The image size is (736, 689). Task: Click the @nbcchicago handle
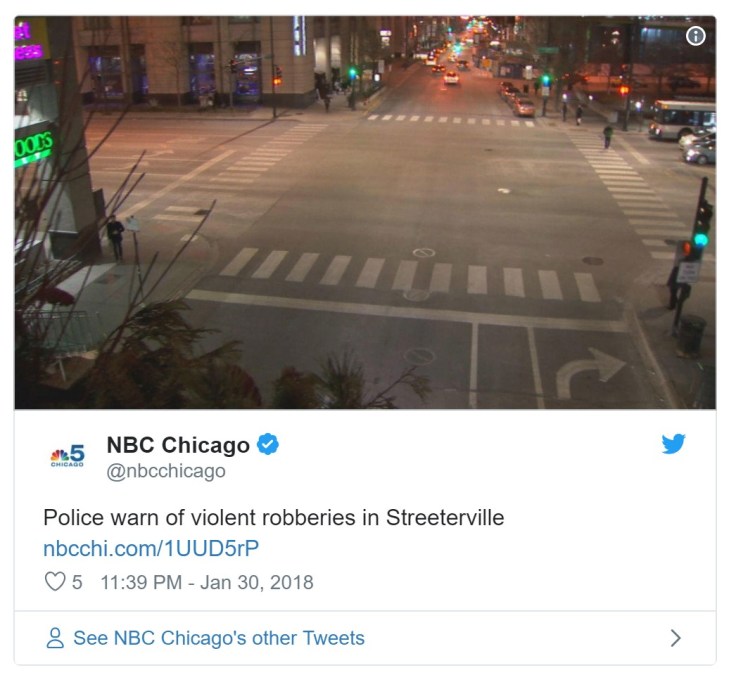(x=166, y=471)
